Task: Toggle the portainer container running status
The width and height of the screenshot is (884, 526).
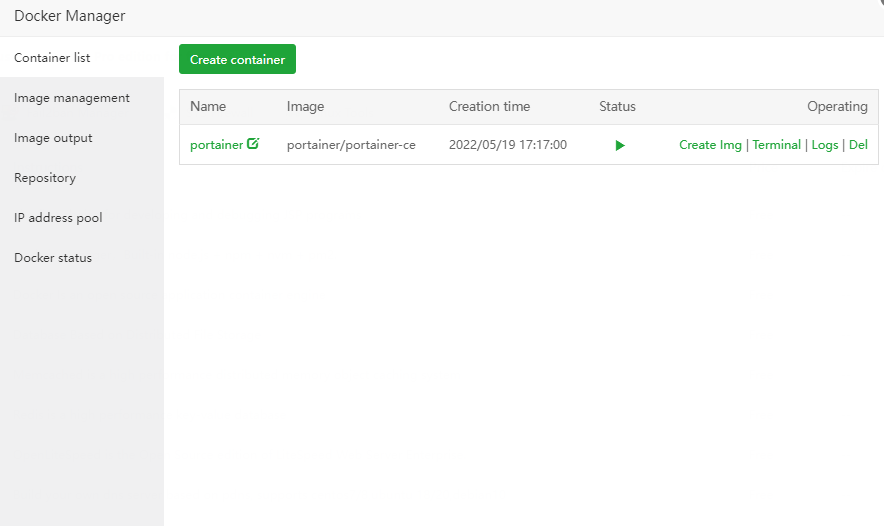Action: pos(620,145)
